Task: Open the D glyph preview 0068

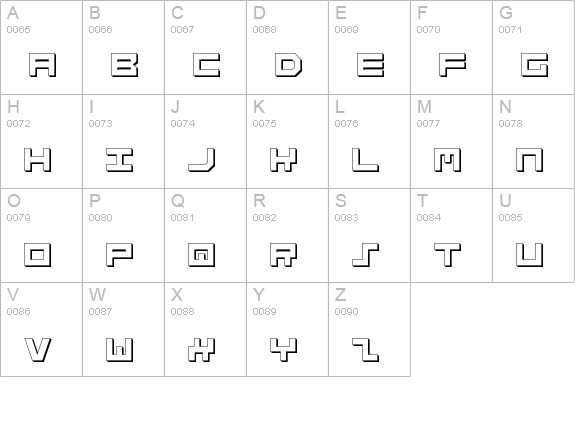Action: tap(288, 47)
